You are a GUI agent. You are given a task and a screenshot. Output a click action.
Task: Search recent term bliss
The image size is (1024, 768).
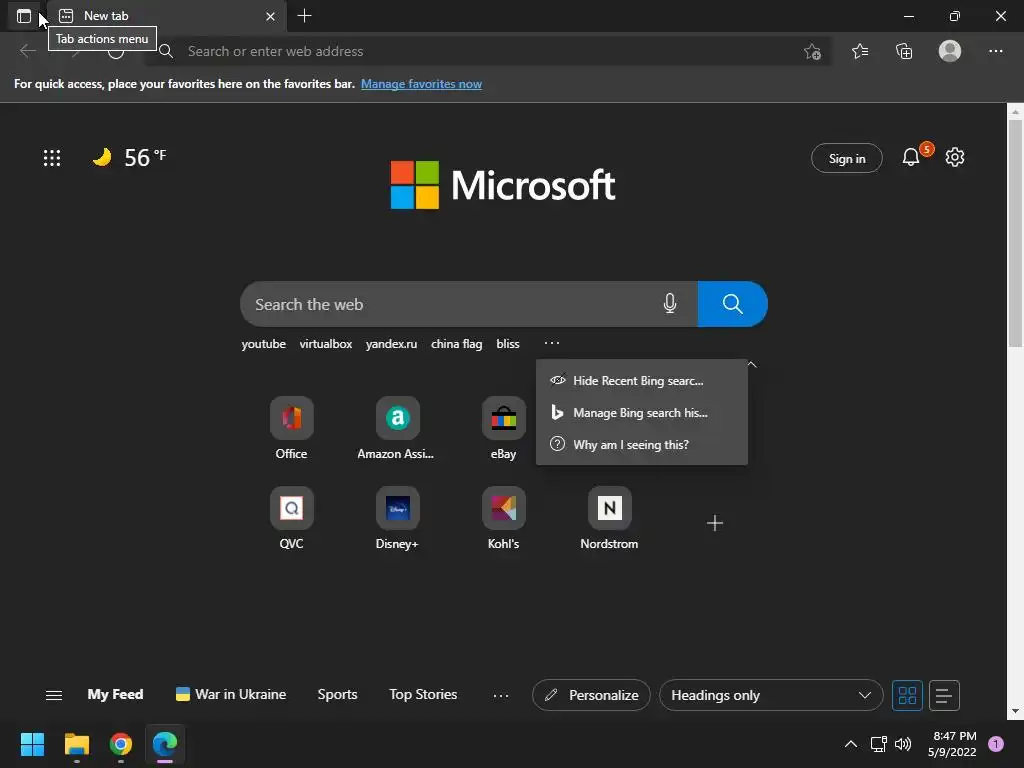(508, 344)
